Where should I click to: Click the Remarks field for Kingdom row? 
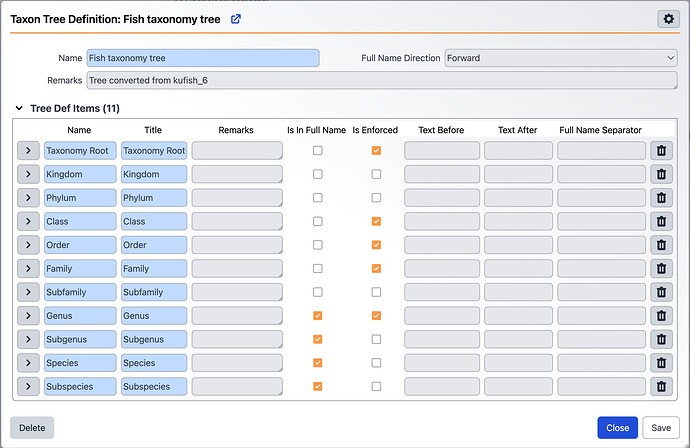pyautogui.click(x=237, y=174)
